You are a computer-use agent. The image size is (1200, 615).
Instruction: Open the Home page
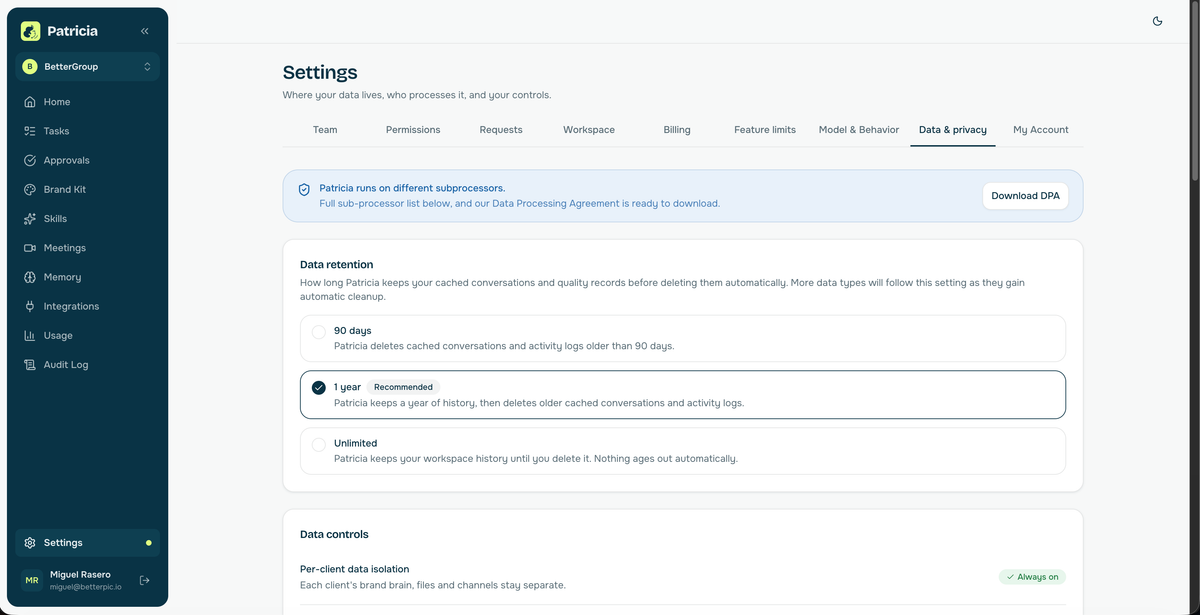coord(87,102)
